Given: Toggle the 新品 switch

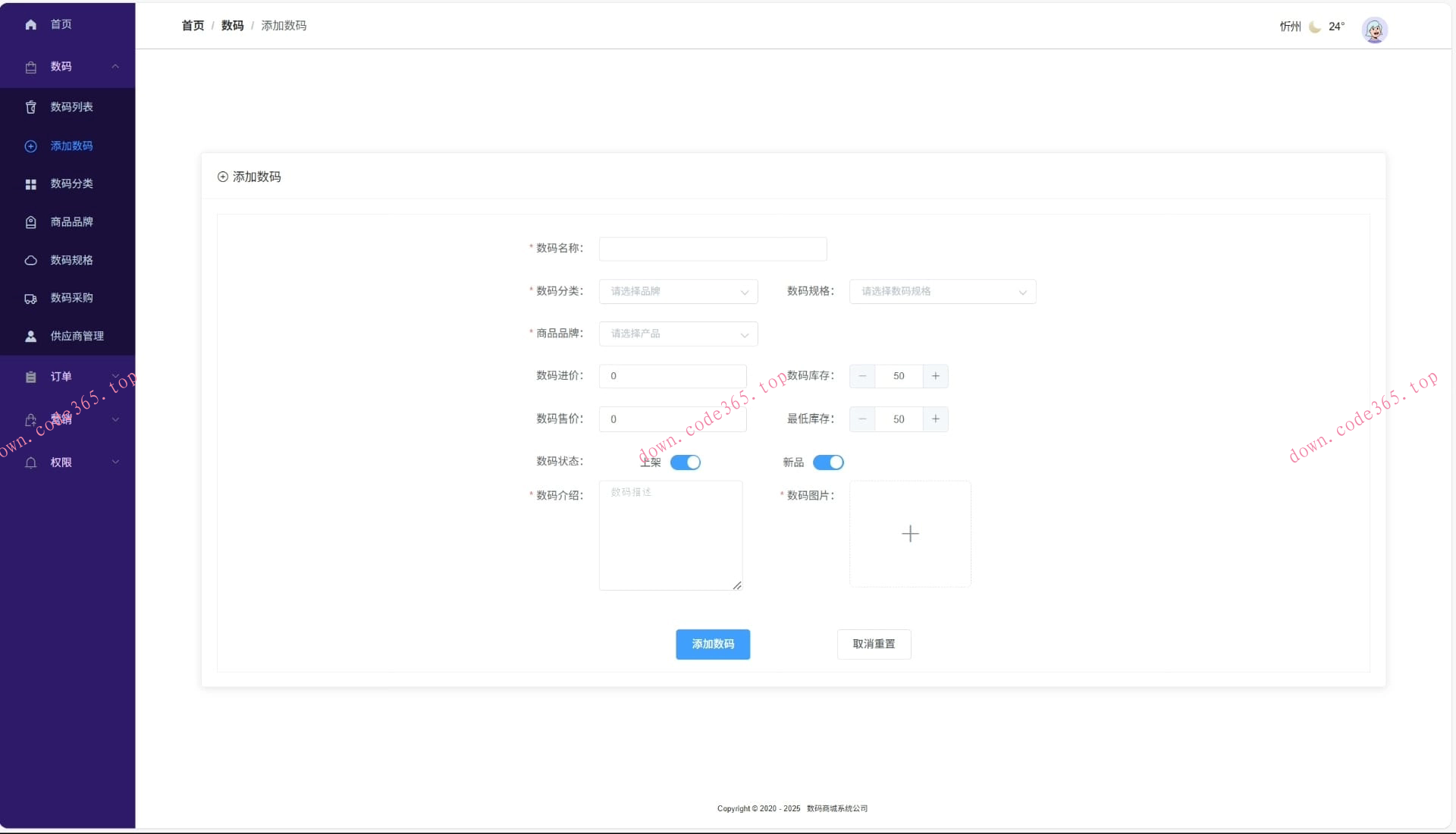Looking at the screenshot, I should click(827, 462).
